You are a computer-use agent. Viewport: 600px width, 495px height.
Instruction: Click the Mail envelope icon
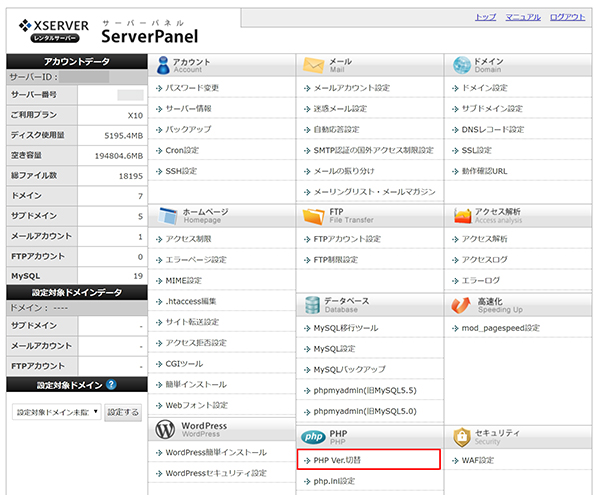(x=313, y=65)
